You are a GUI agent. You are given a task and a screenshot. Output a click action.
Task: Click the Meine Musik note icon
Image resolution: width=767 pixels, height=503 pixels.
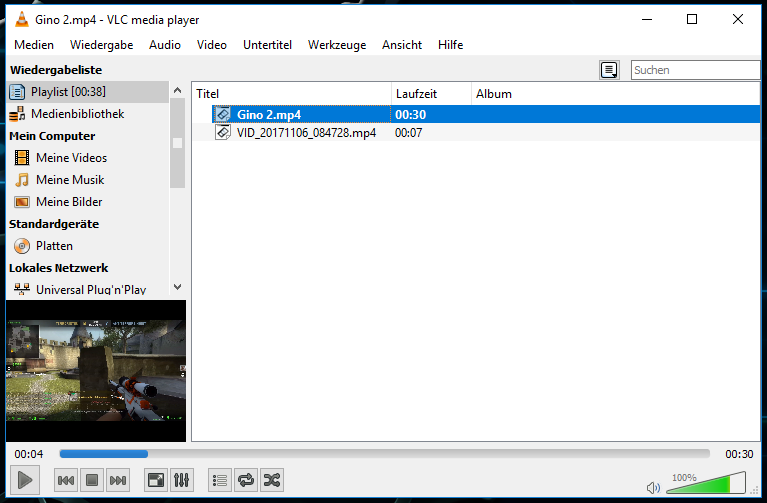(x=22, y=180)
